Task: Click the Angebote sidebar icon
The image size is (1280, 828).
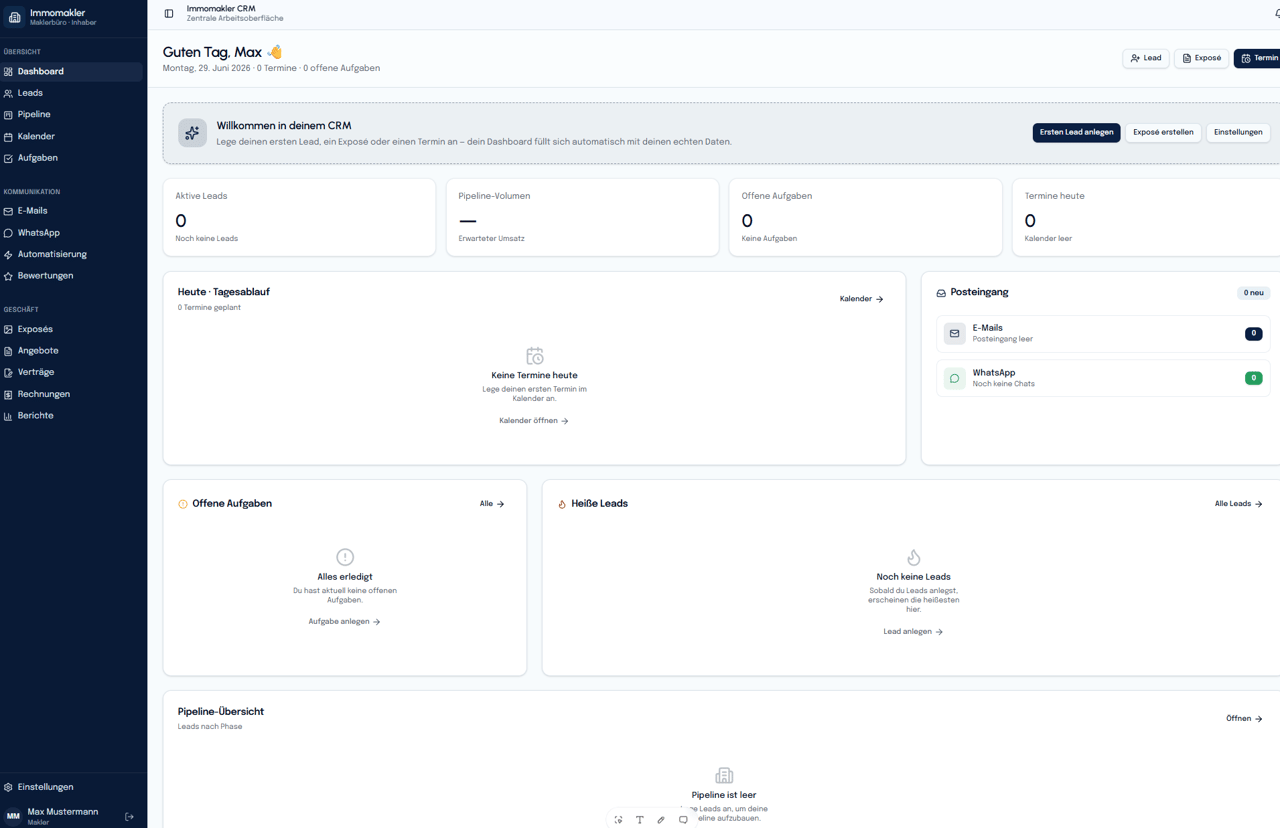Action: click(x=8, y=351)
